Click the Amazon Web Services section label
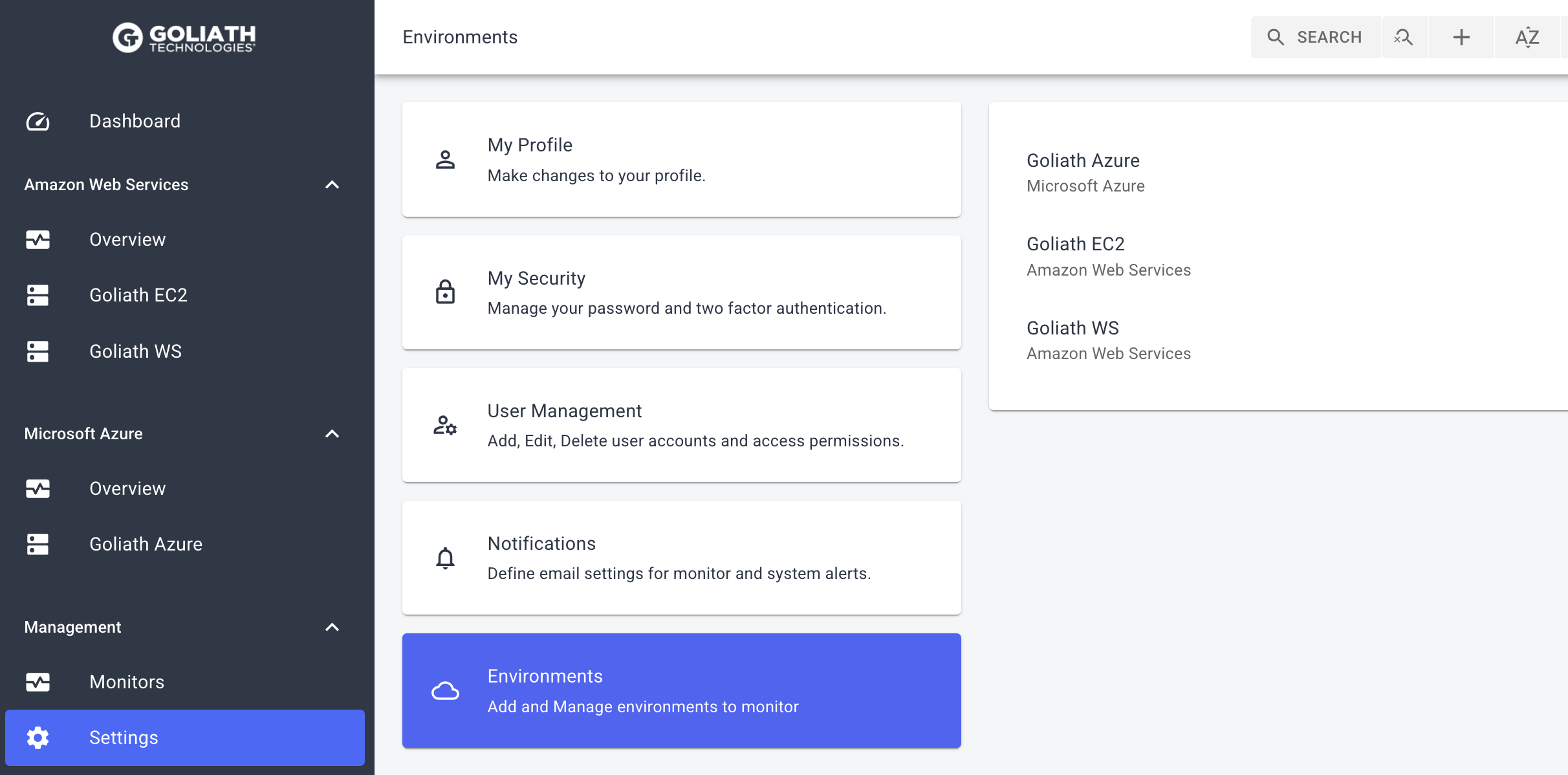This screenshot has height=775, width=1568. pyautogui.click(x=106, y=184)
